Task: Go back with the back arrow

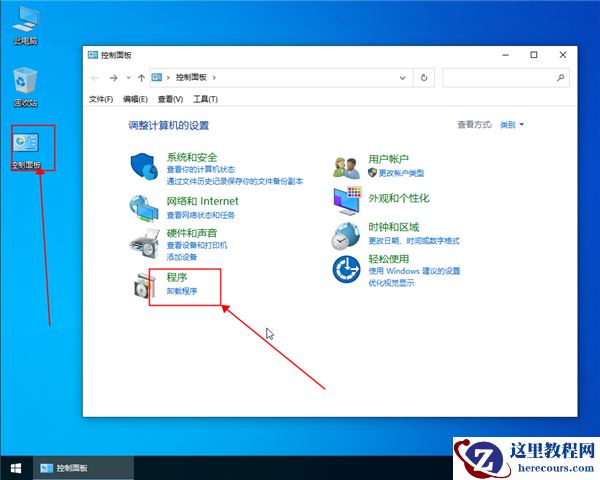Action: coord(95,78)
